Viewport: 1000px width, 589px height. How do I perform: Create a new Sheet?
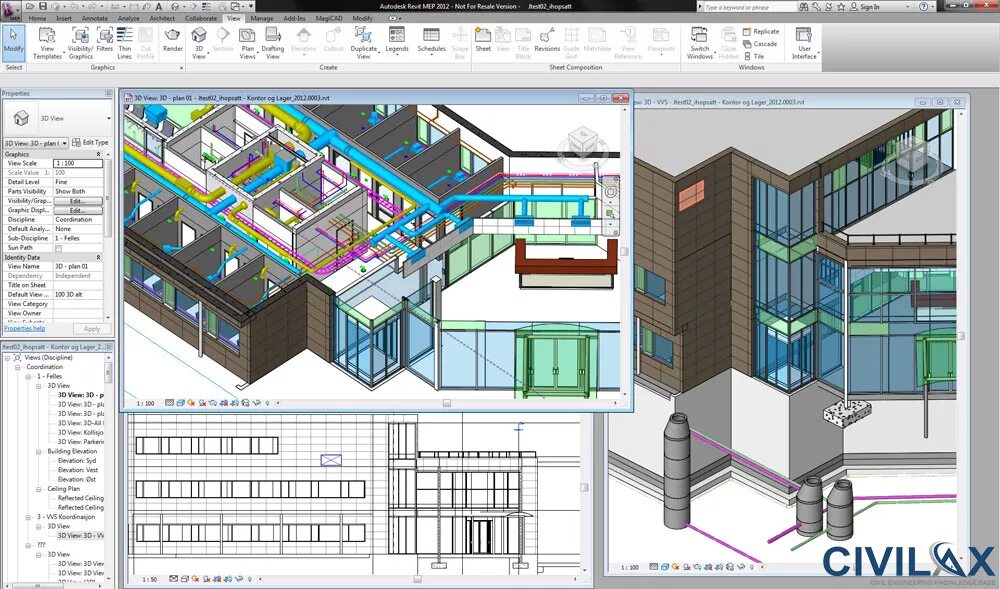[483, 40]
